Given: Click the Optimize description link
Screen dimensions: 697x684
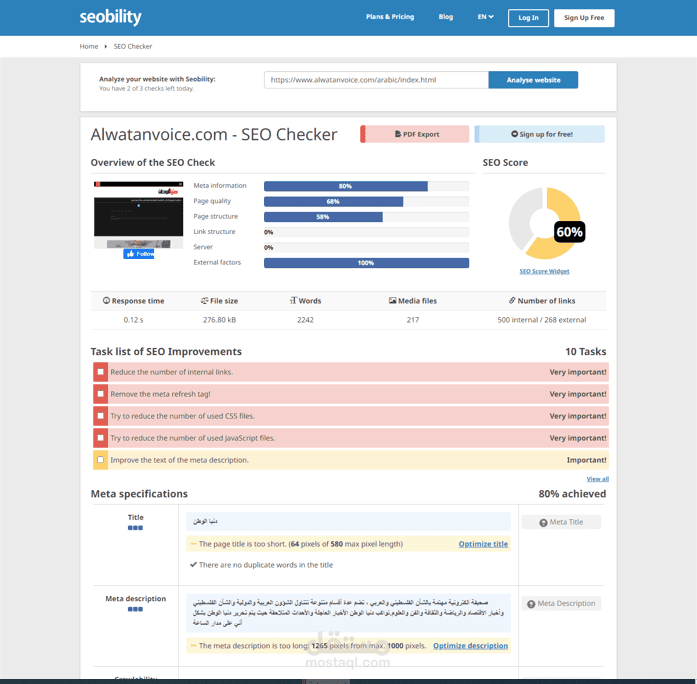Looking at the screenshot, I should coord(470,646).
